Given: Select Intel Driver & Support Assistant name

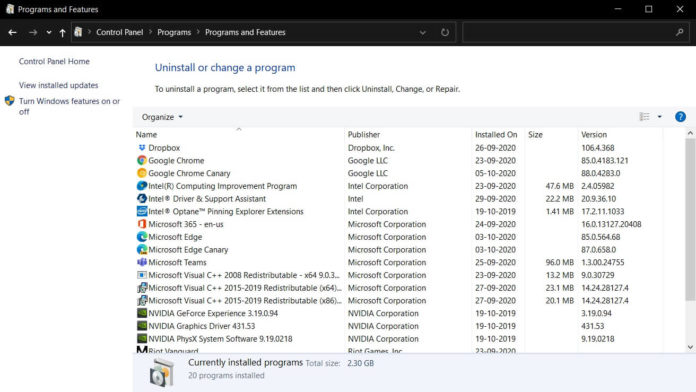Looking at the screenshot, I should click(x=207, y=198).
